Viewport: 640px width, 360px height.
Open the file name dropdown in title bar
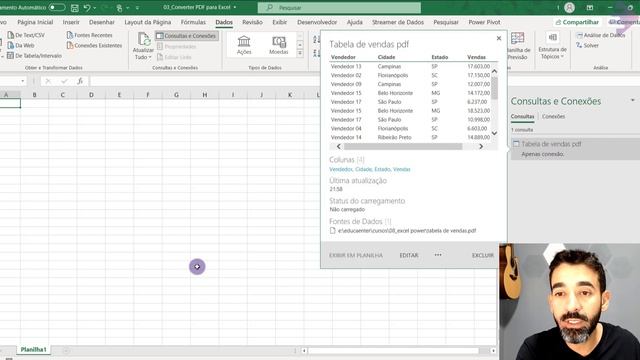pyautogui.click(x=235, y=7)
